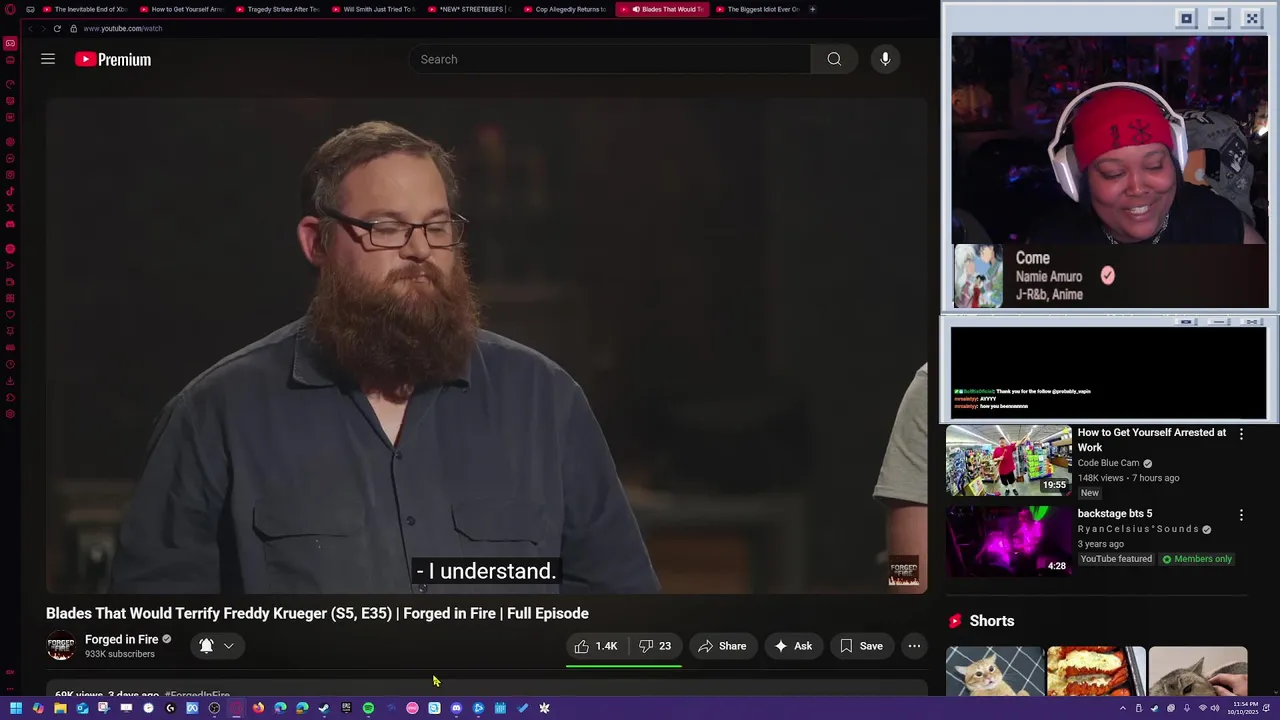Open Code Blue Cam channel link
This screenshot has height=720, width=1280.
[1108, 463]
